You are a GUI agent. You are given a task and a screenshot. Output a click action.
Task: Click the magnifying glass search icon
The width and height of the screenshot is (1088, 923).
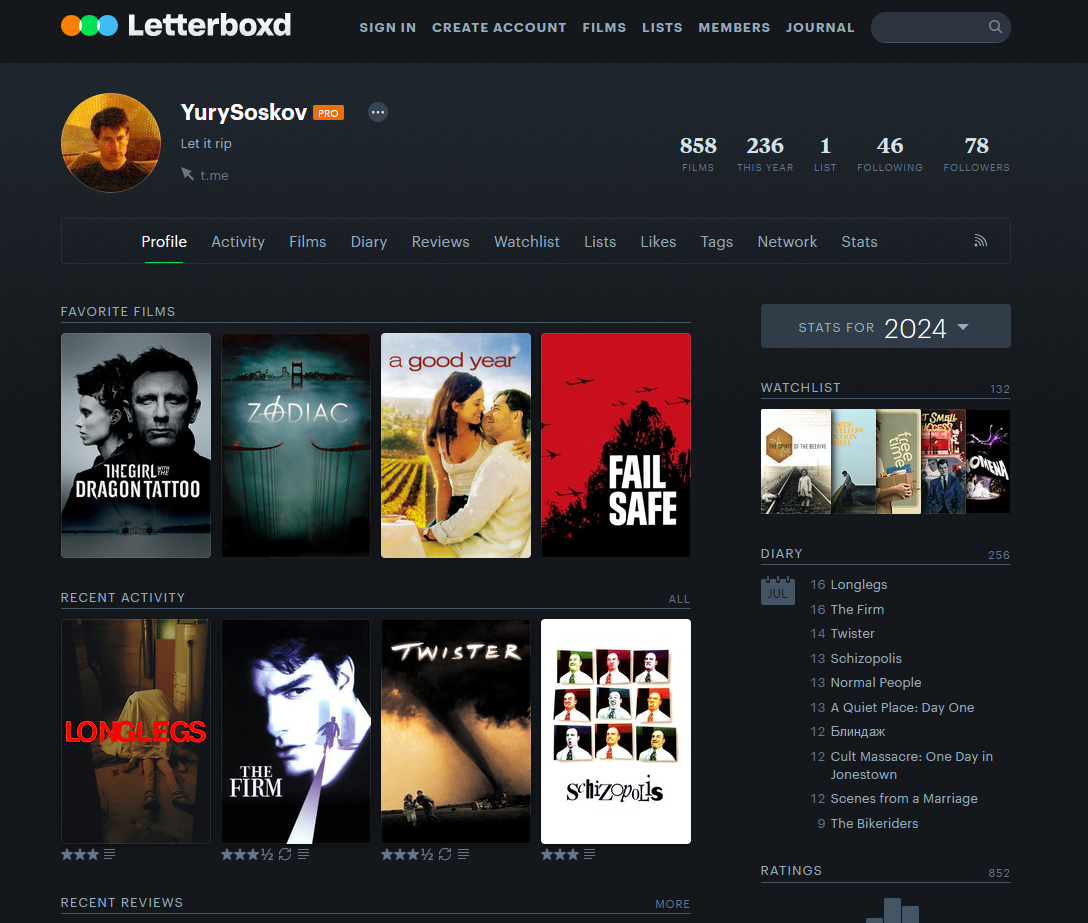995,27
